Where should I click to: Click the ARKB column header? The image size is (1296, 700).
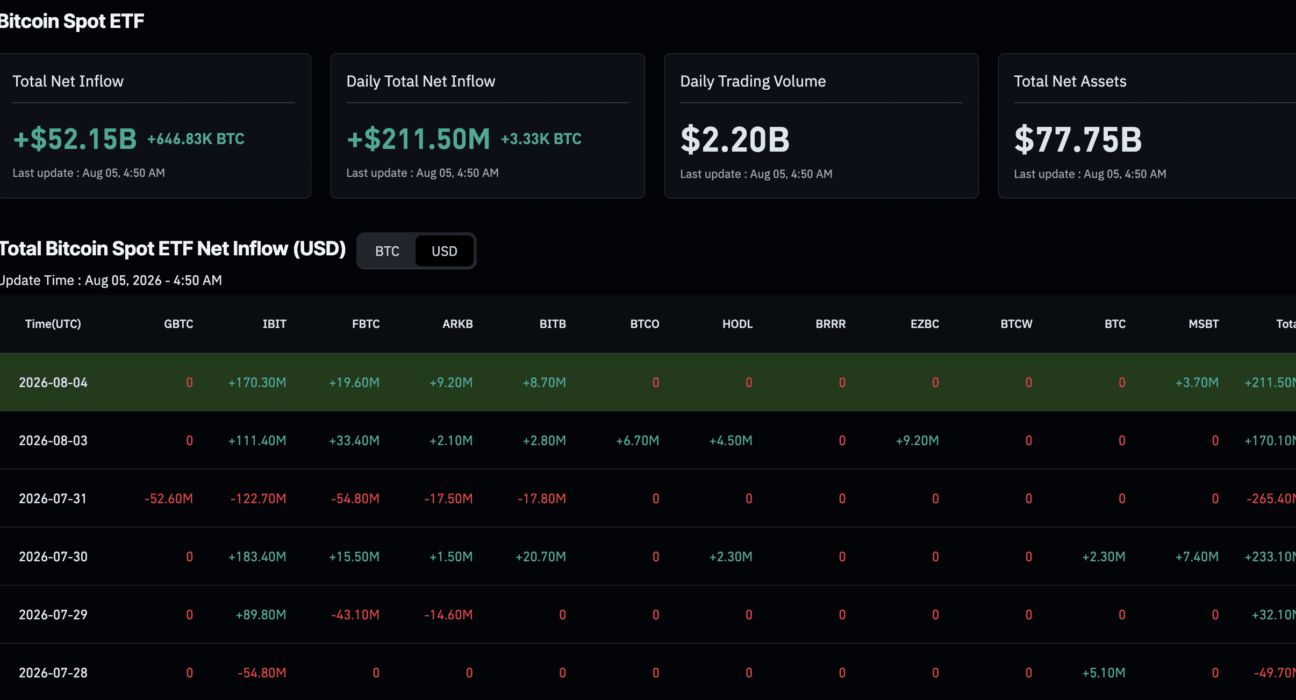[458, 324]
